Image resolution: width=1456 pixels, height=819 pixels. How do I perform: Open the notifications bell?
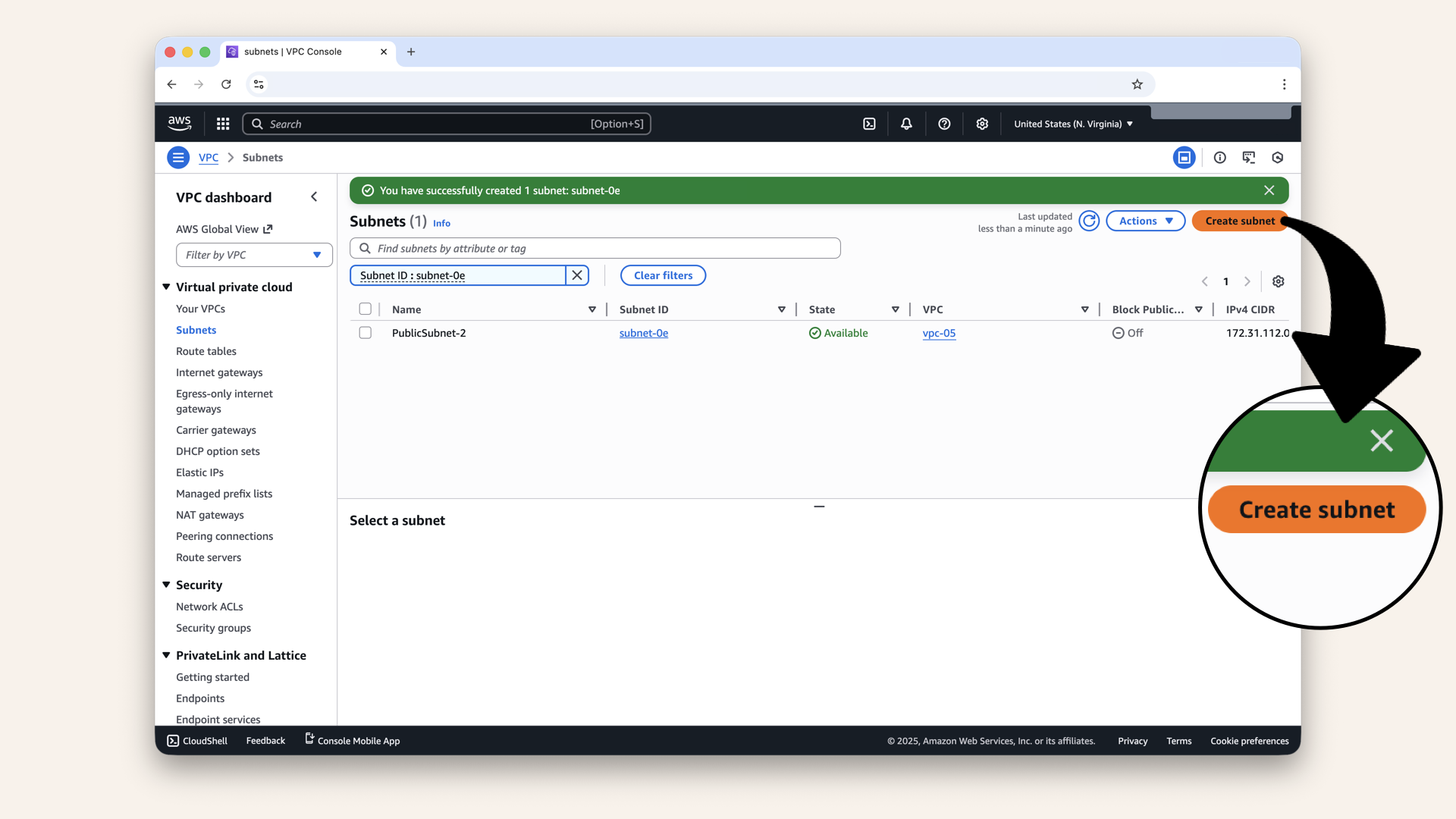coord(906,124)
